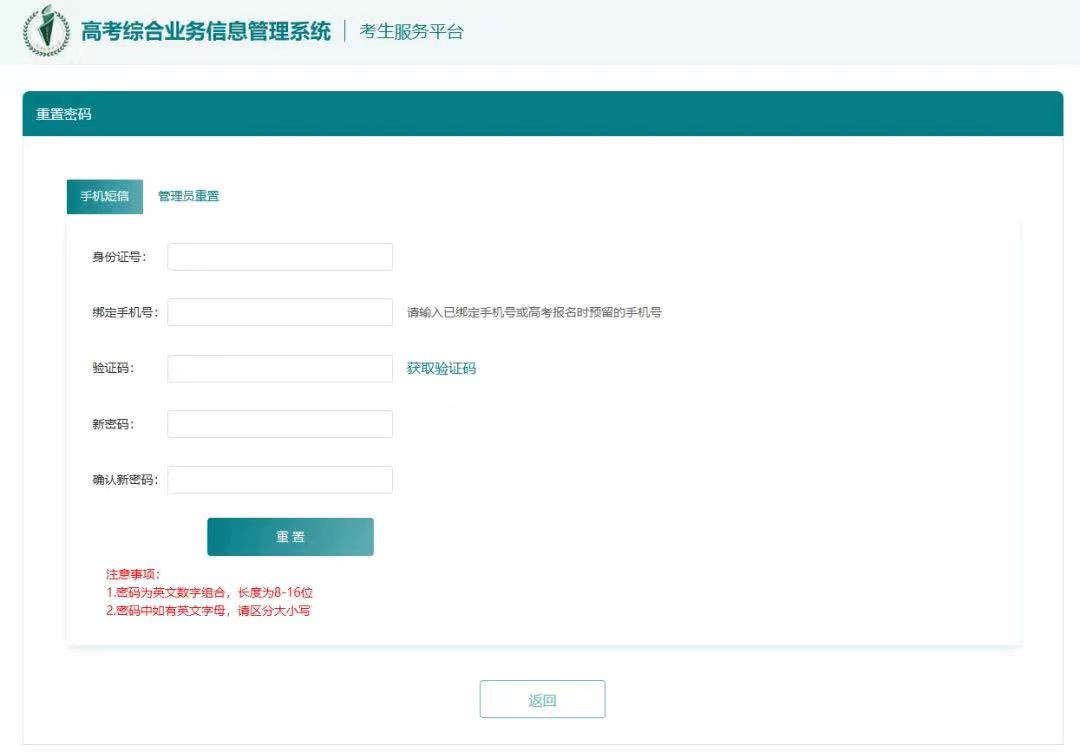Click into the 绑定手机号 input field
Image resolution: width=1080 pixels, height=752 pixels.
point(280,312)
